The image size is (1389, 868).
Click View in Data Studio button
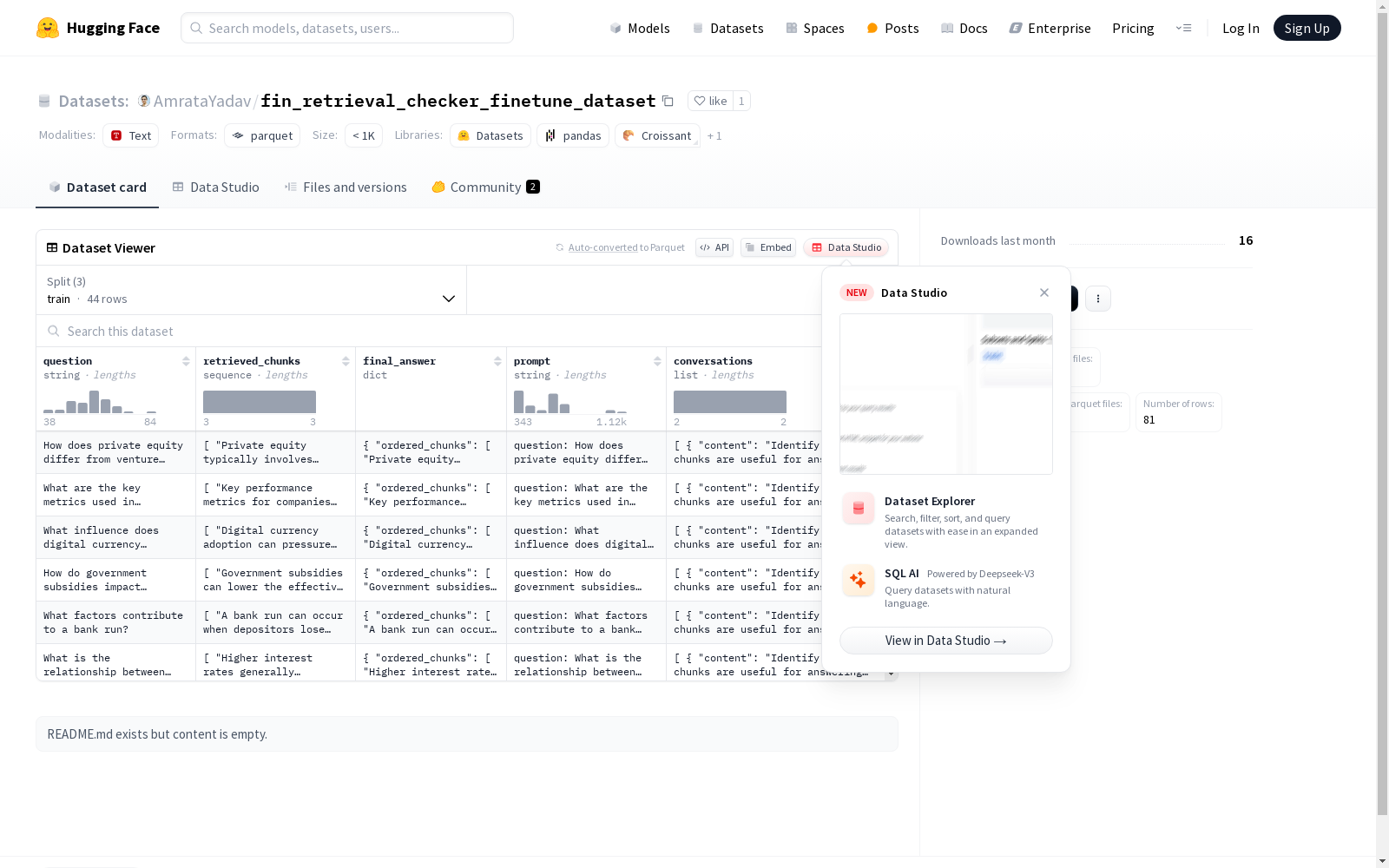click(x=945, y=641)
